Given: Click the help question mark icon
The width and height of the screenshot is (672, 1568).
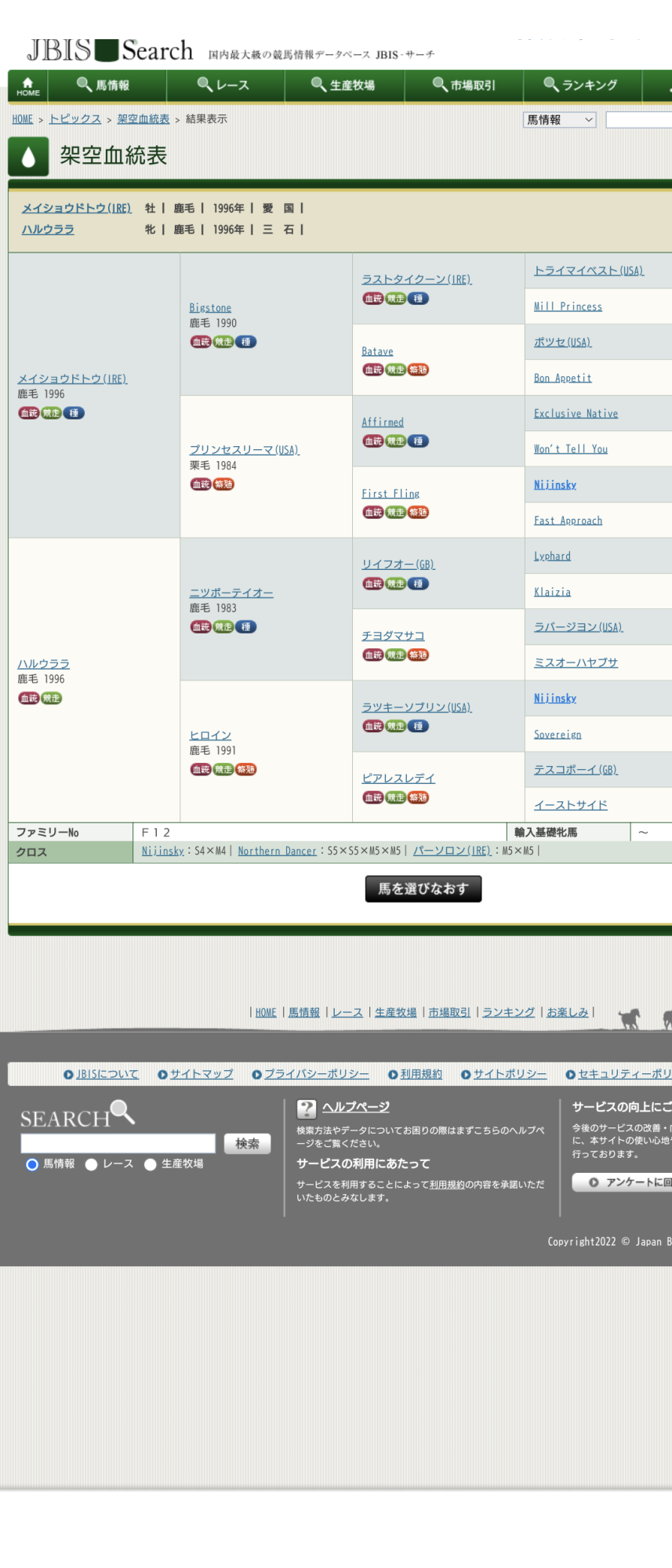Looking at the screenshot, I should 307,1109.
